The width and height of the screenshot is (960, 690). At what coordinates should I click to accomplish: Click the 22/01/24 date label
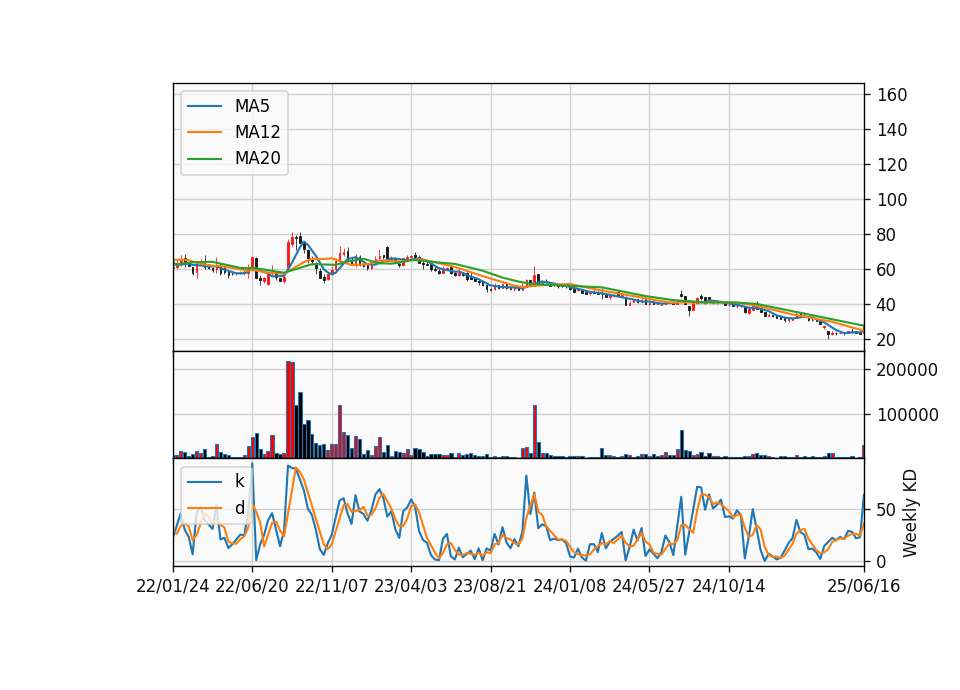click(173, 586)
